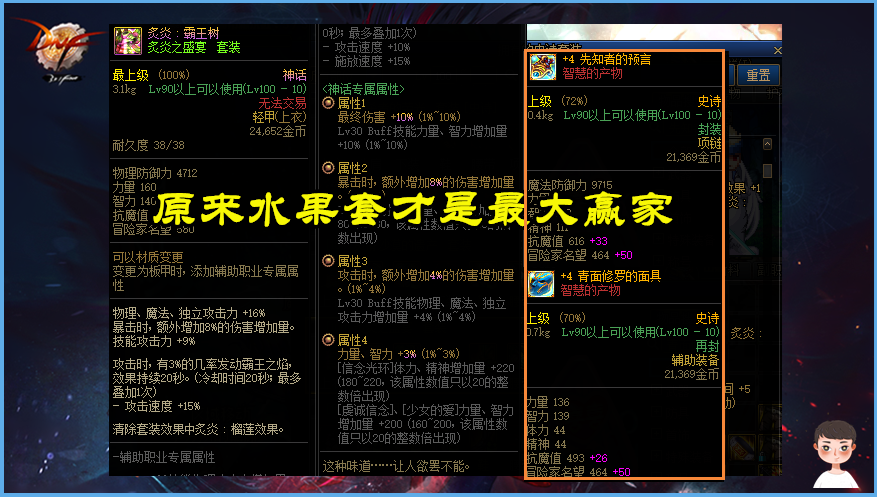The image size is (877, 497).
Task: Click the 这种味道……让人欲罢不能 flavor text
Action: click(x=396, y=466)
